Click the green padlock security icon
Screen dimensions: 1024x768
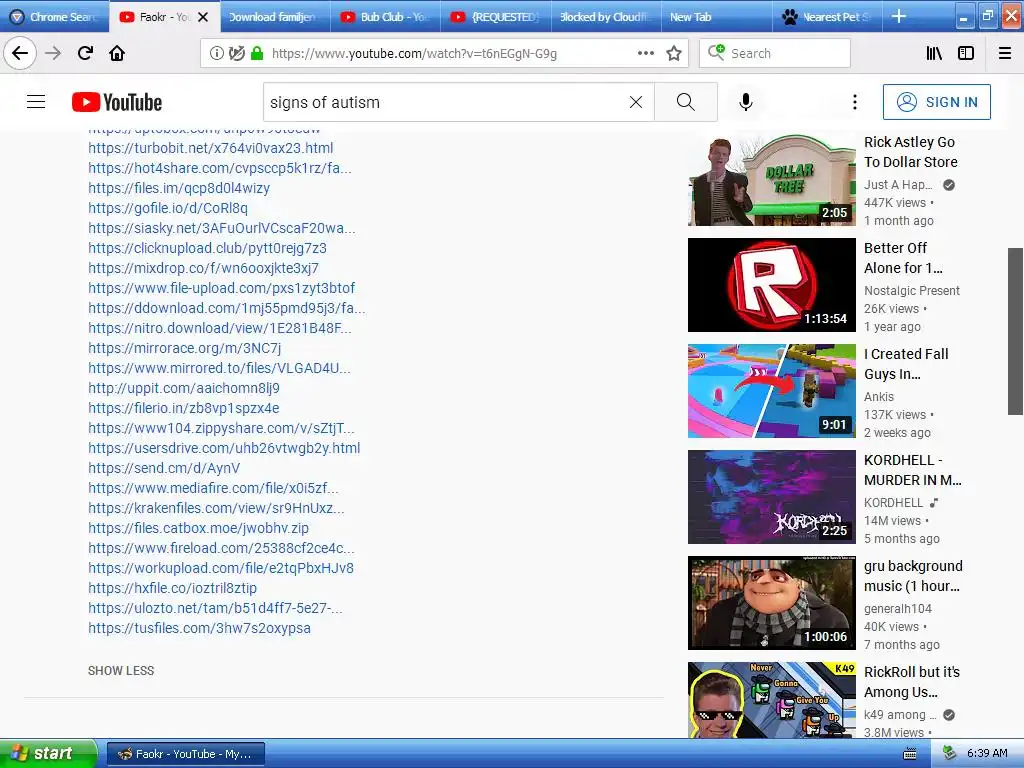pos(257,53)
